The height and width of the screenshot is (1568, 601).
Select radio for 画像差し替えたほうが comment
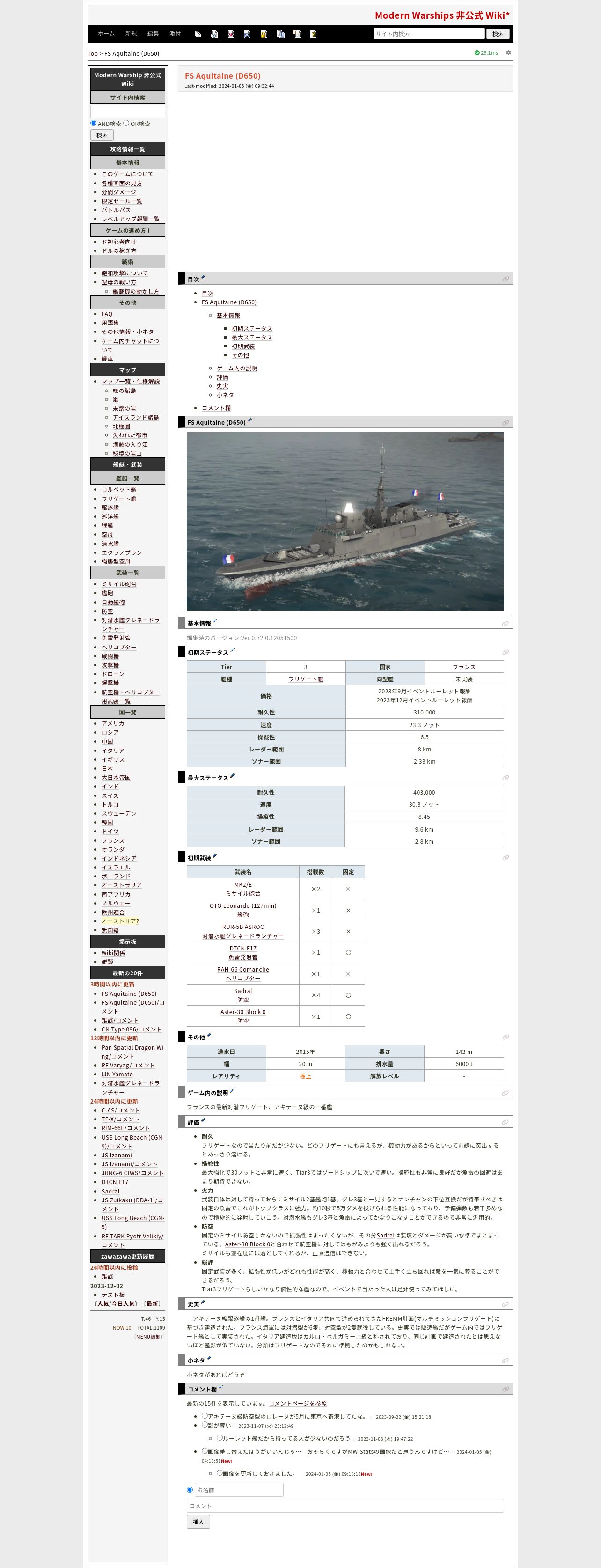pyautogui.click(x=205, y=1450)
